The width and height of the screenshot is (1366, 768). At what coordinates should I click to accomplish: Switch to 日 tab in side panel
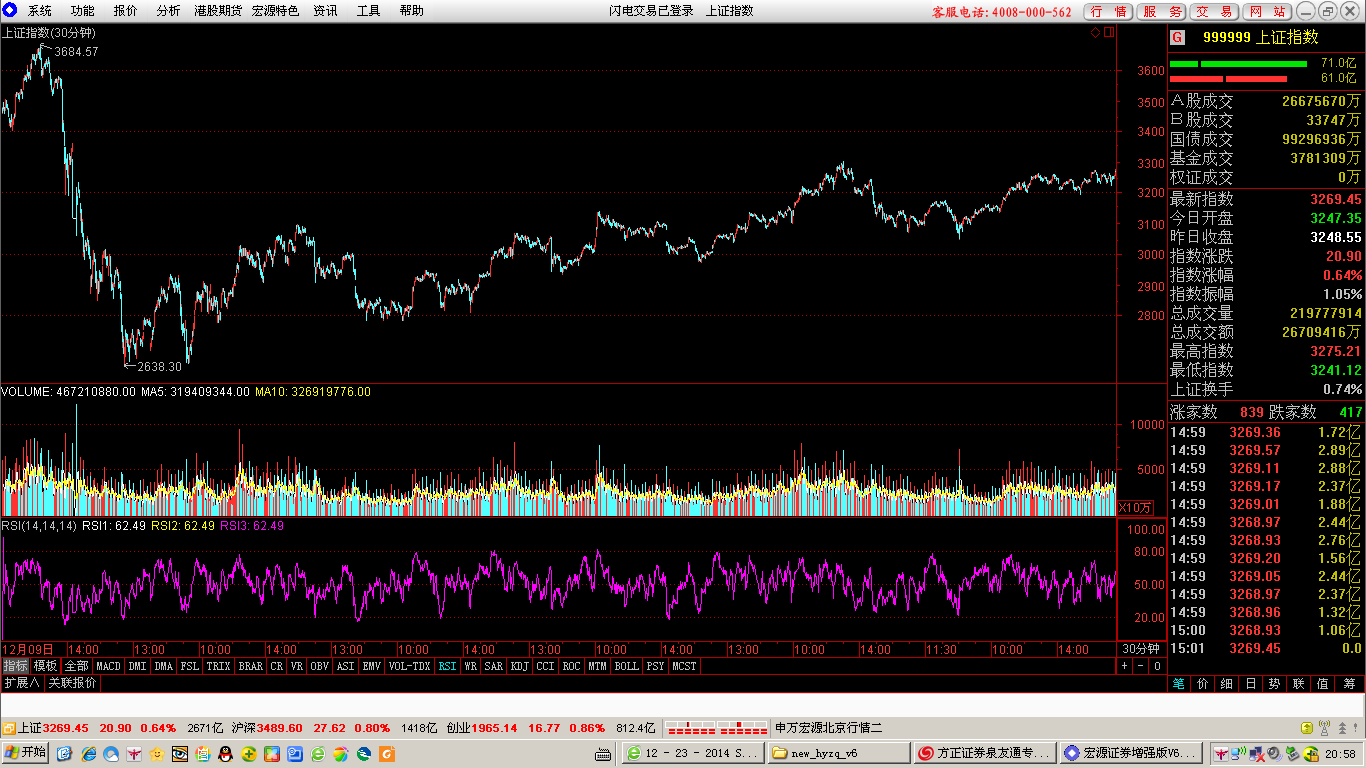pos(1251,684)
